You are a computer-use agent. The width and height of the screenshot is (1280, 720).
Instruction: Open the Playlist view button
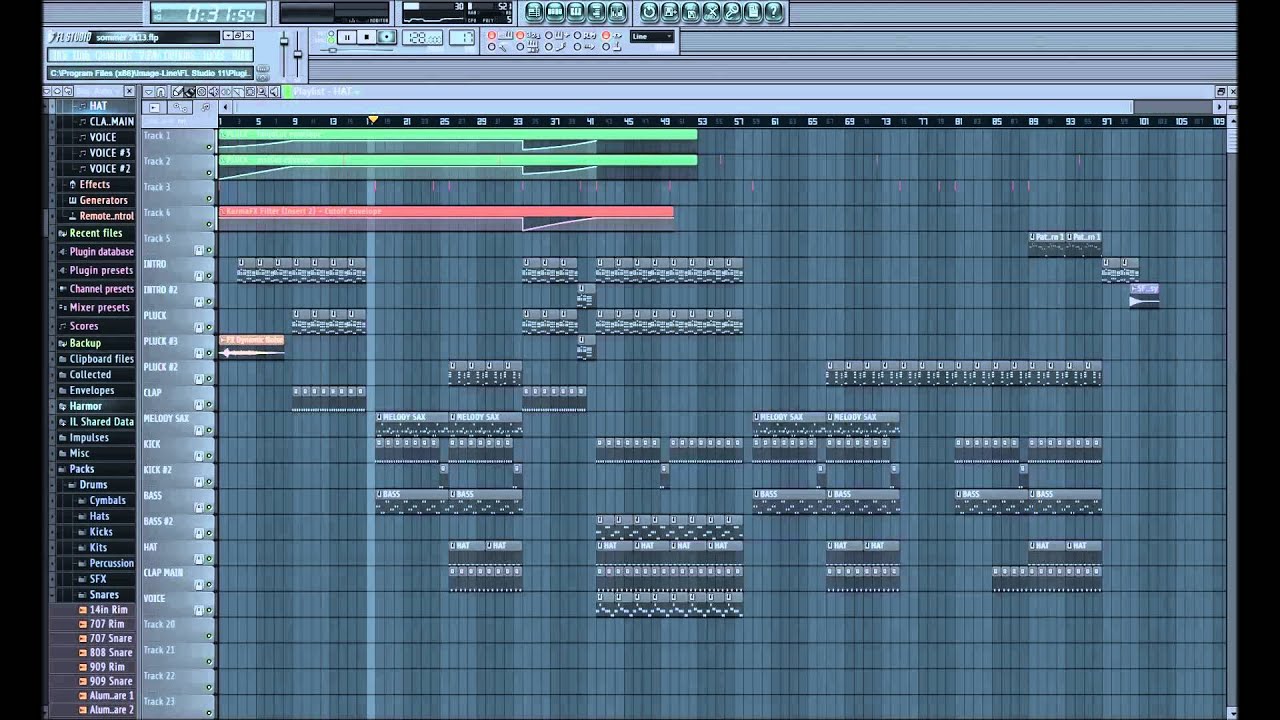click(534, 12)
